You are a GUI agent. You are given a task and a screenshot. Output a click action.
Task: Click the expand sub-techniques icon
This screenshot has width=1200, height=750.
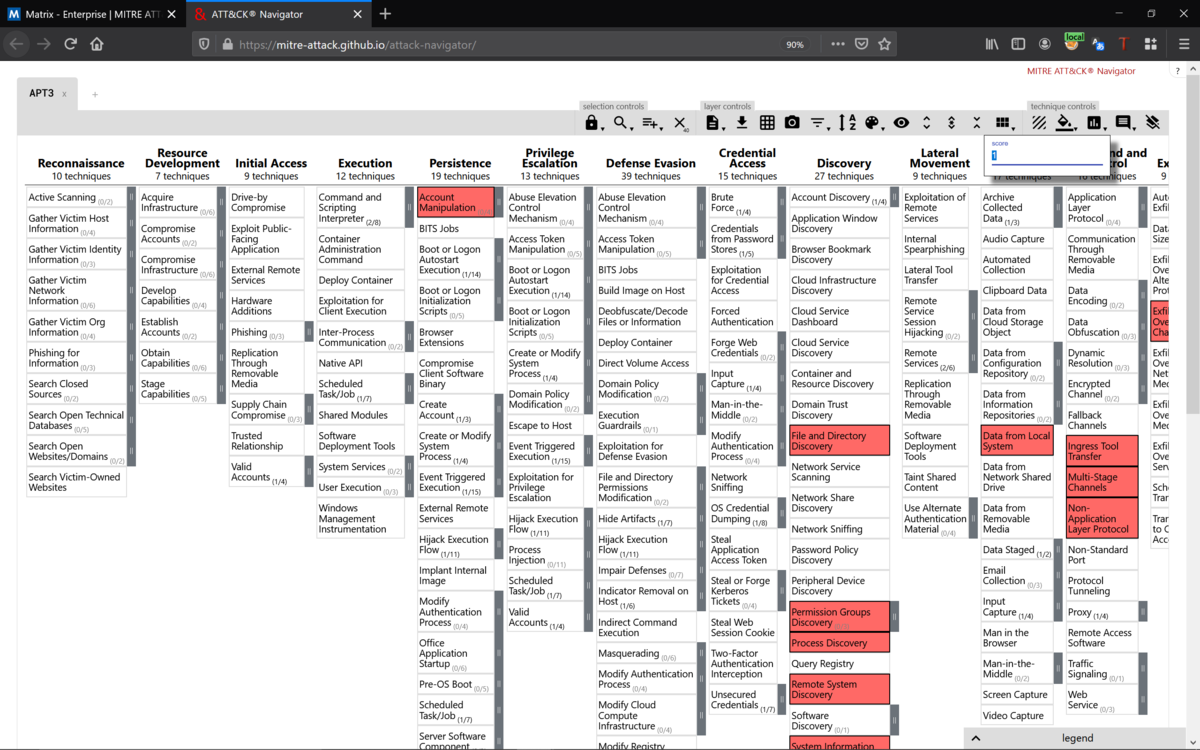point(926,123)
